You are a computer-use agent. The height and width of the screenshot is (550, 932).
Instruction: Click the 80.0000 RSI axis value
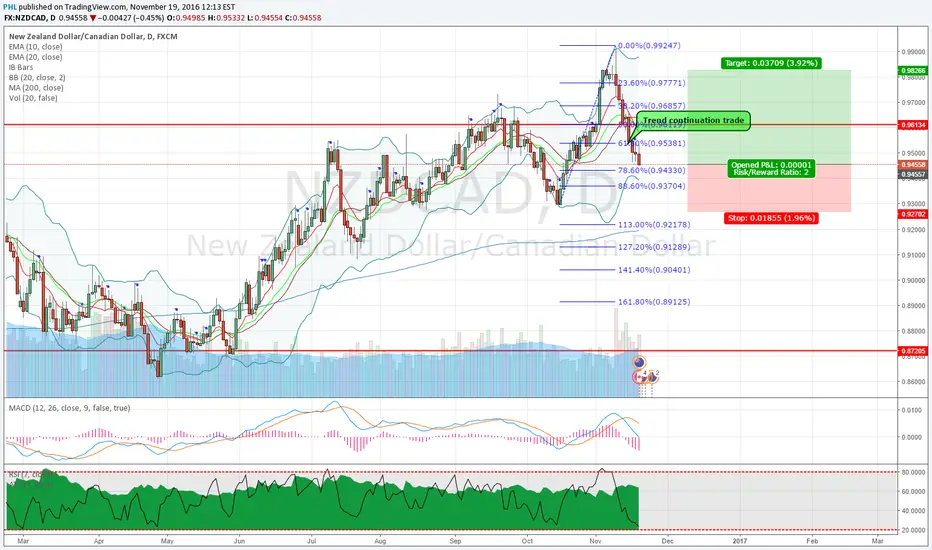[x=914, y=473]
